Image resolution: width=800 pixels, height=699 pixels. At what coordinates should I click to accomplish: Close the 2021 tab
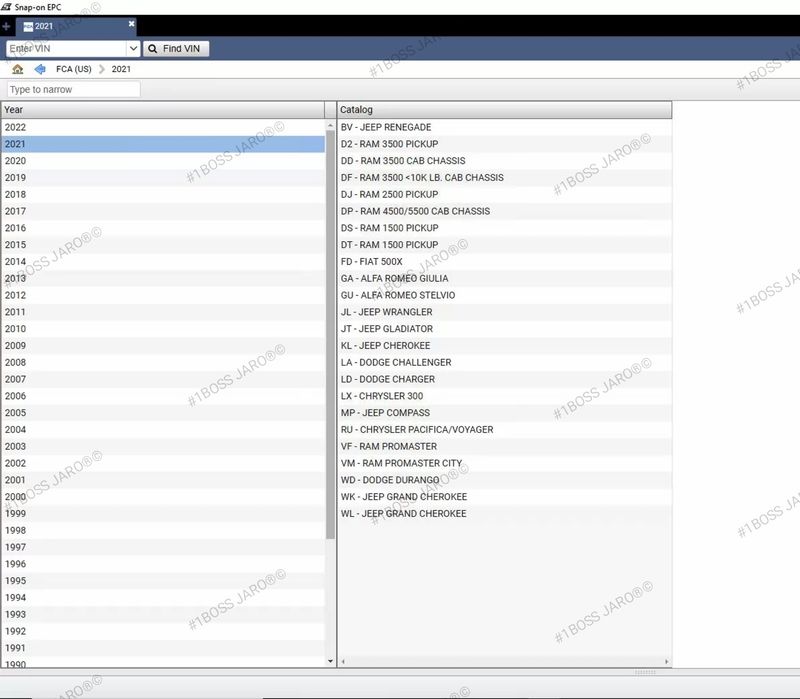point(131,23)
